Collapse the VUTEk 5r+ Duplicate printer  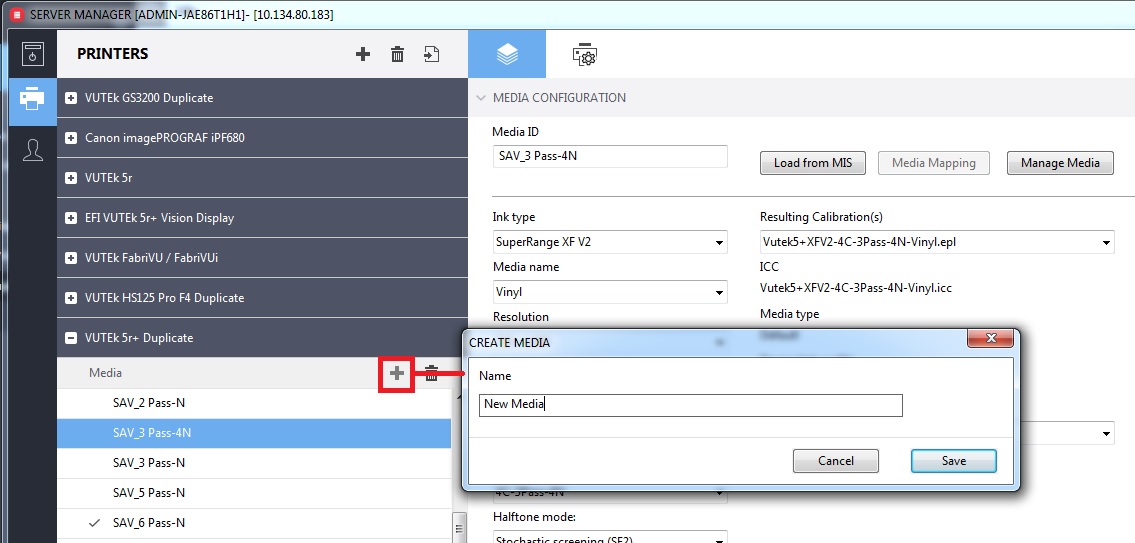pyautogui.click(x=71, y=338)
